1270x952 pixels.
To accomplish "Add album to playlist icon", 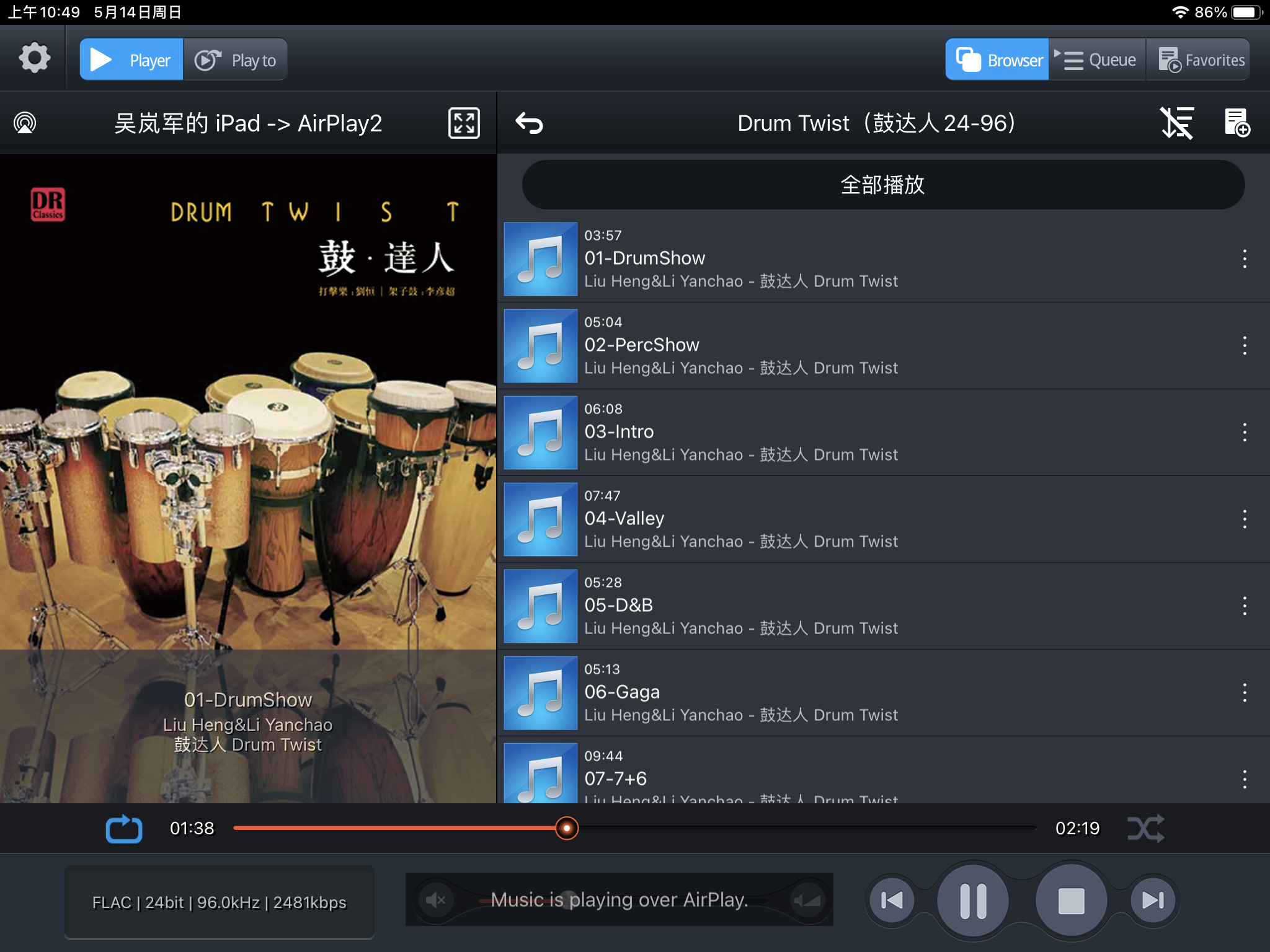I will [x=1237, y=123].
